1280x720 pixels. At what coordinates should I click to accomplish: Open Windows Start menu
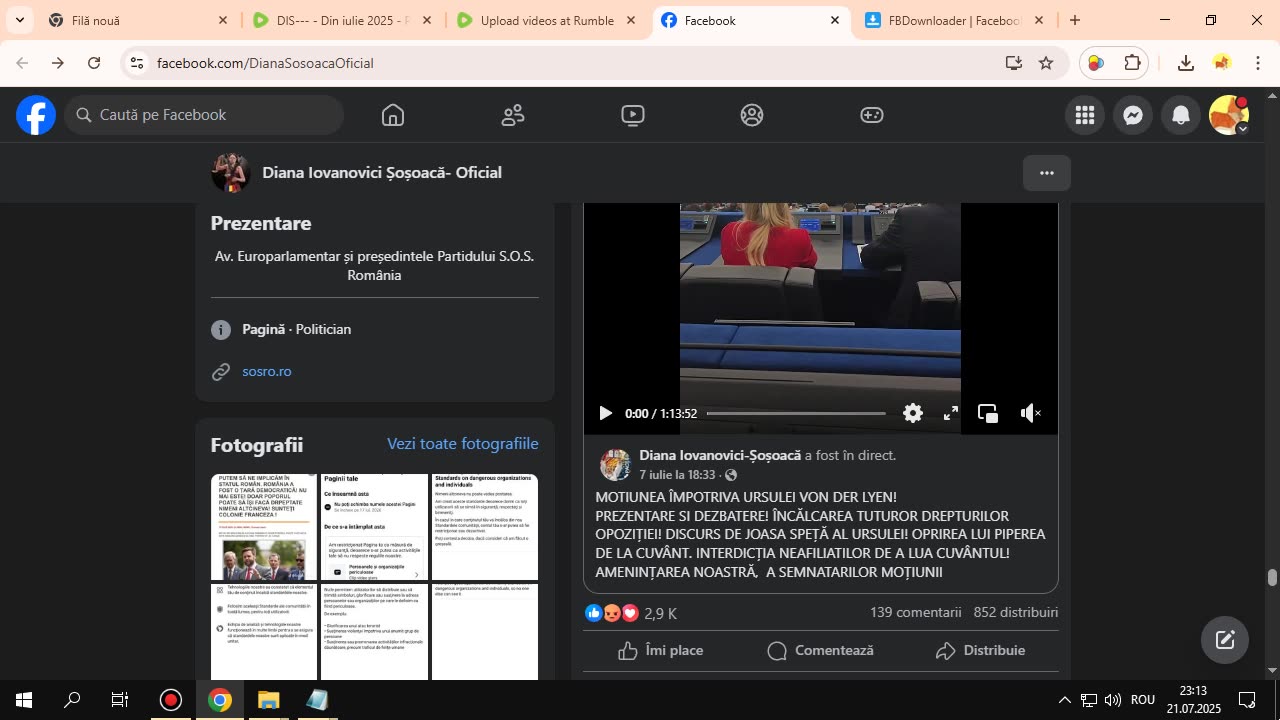tap(24, 700)
